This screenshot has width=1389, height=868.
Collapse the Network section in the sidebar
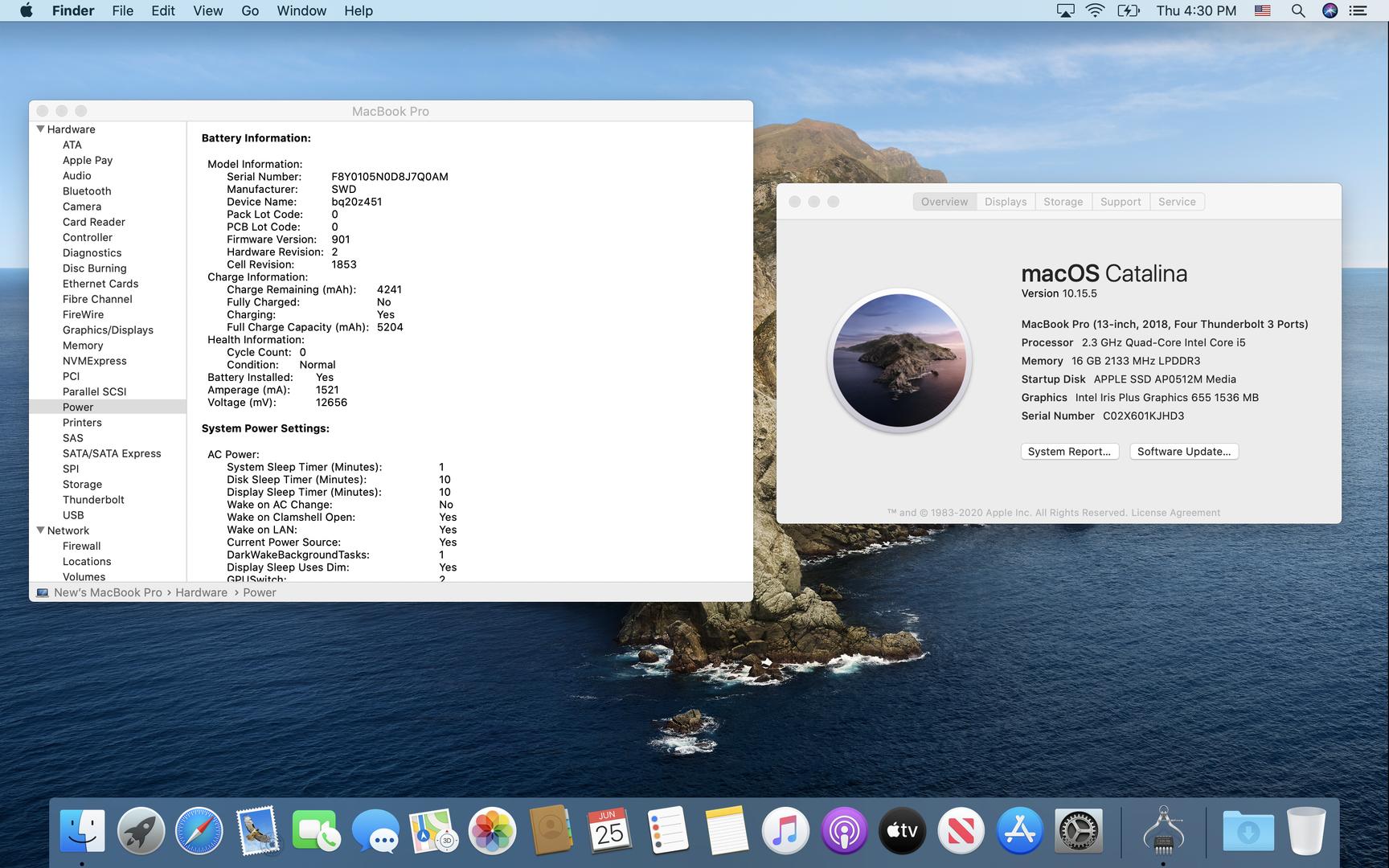pyautogui.click(x=40, y=530)
